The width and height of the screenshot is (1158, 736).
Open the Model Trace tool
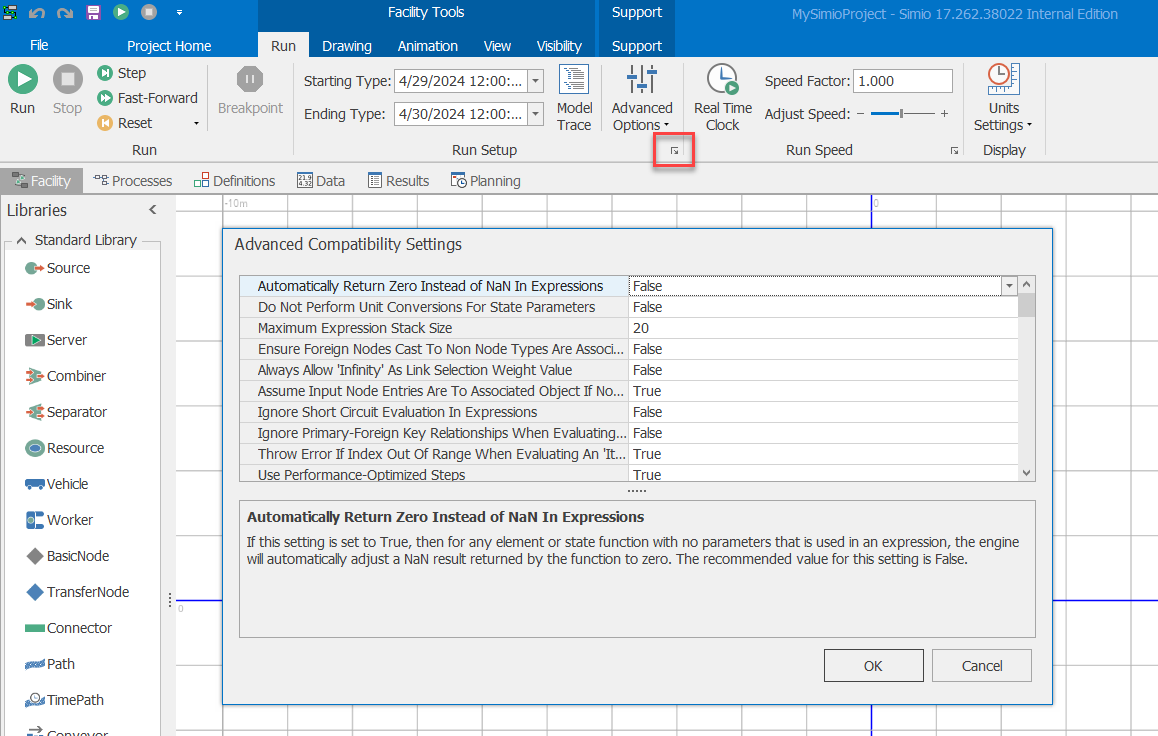pyautogui.click(x=574, y=98)
